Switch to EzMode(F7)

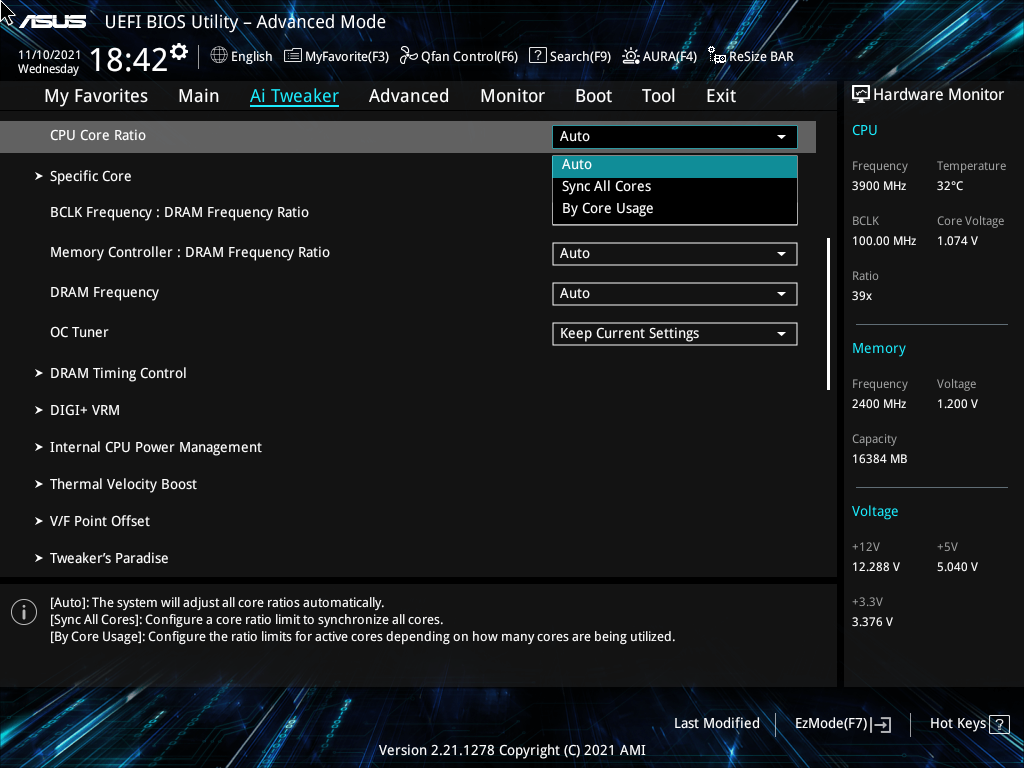click(842, 724)
